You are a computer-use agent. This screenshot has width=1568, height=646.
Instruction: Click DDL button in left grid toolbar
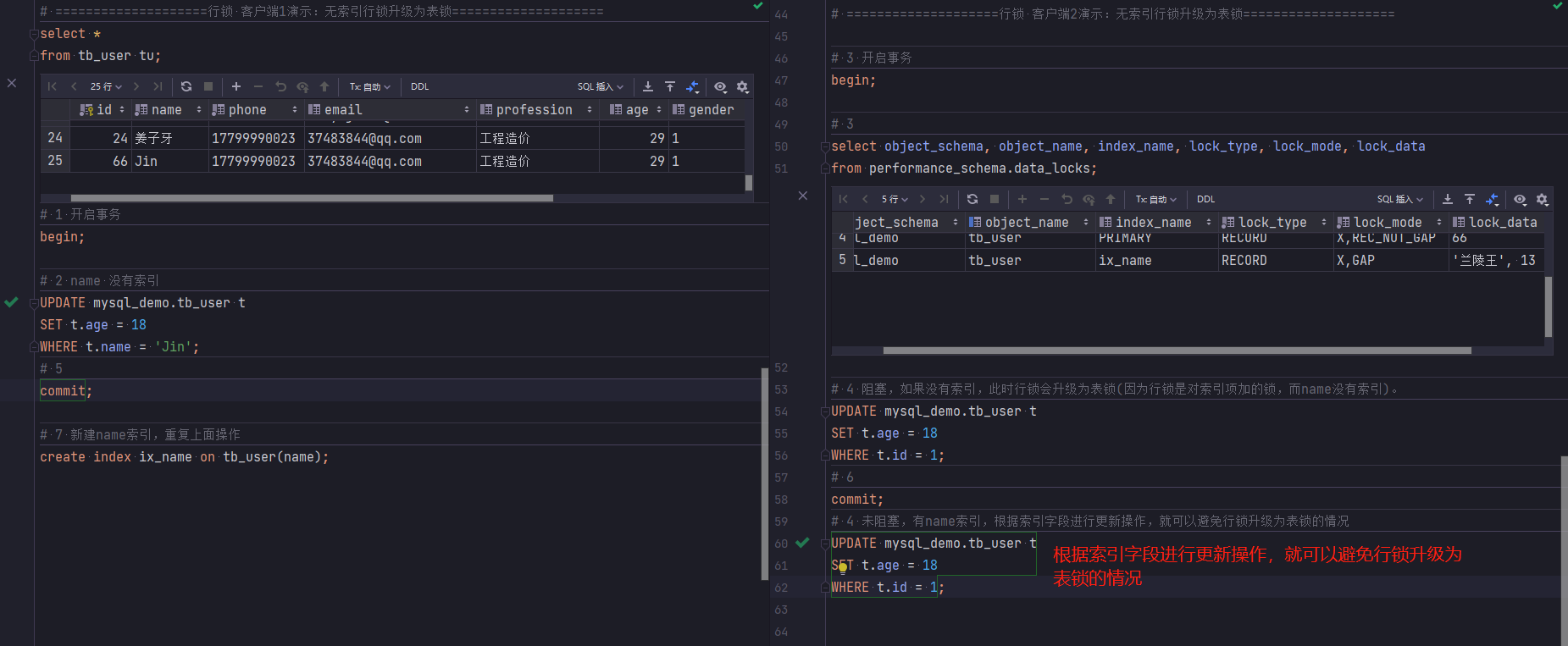(x=420, y=86)
